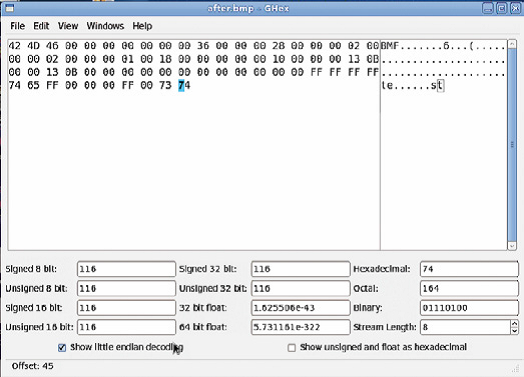
Task: Open the window menu icon in title bar
Action: (10, 8)
